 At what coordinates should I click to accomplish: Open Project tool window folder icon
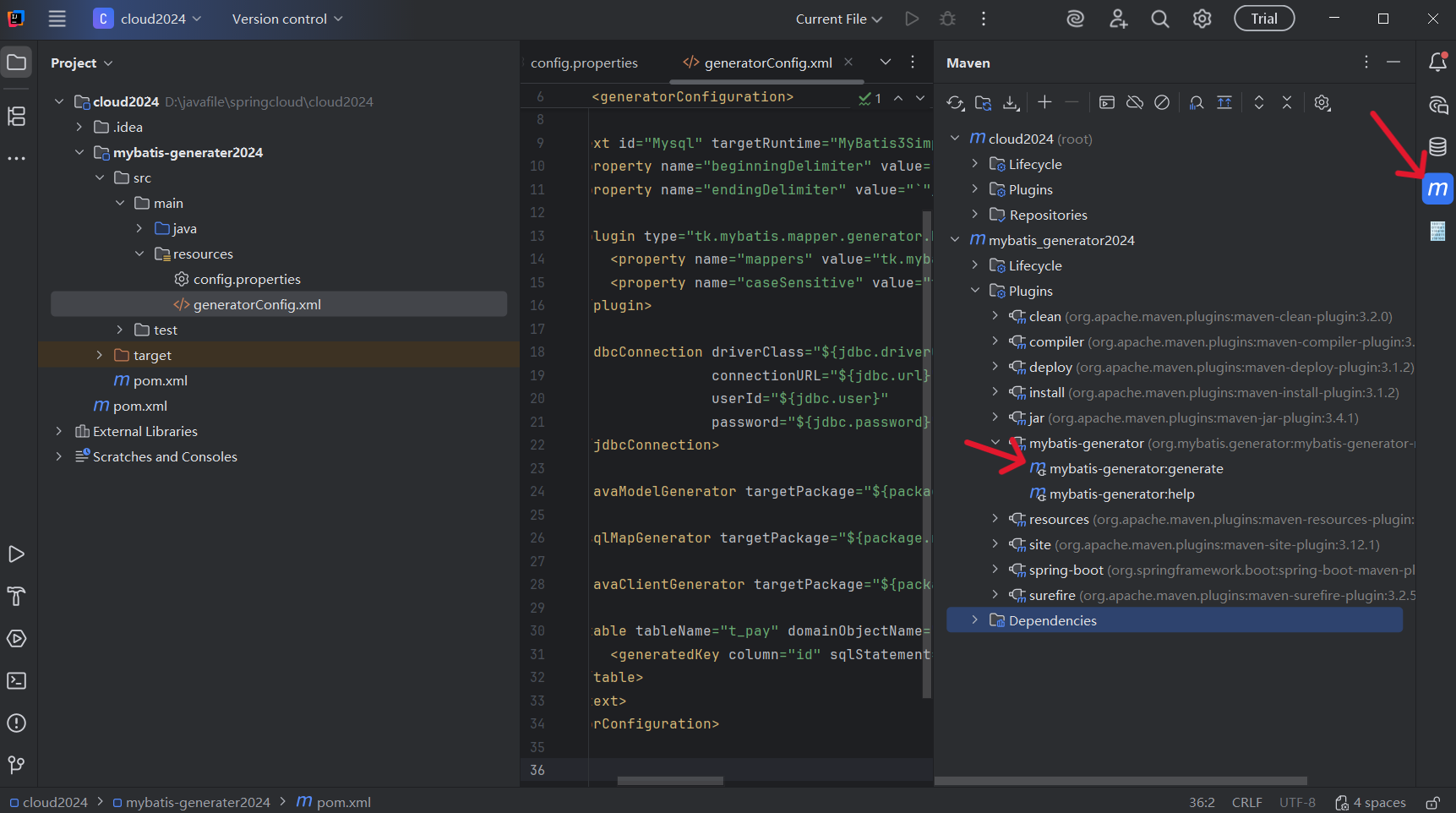[16, 62]
